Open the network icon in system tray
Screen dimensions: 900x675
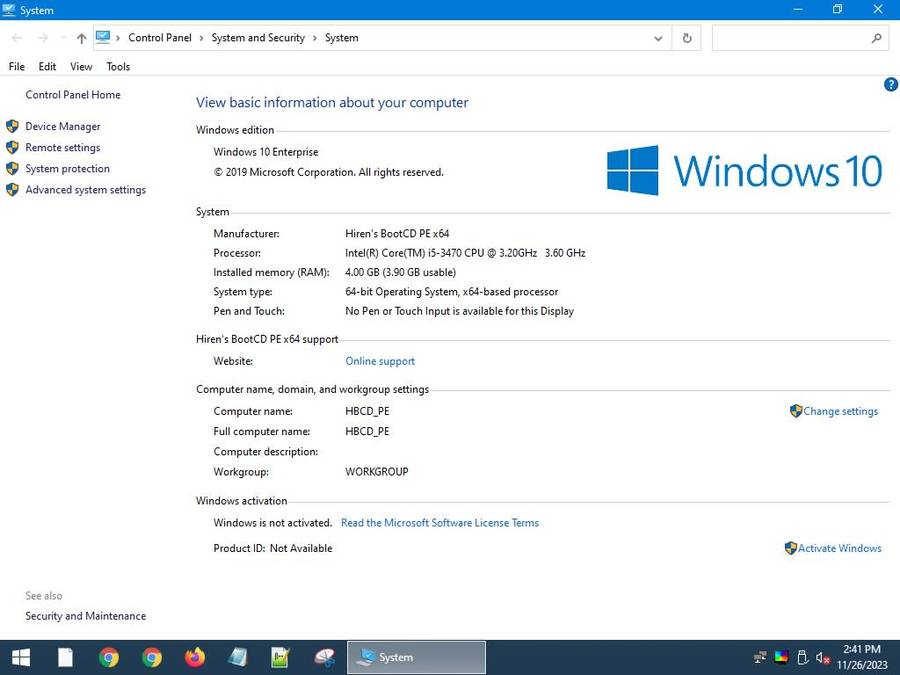pos(760,657)
